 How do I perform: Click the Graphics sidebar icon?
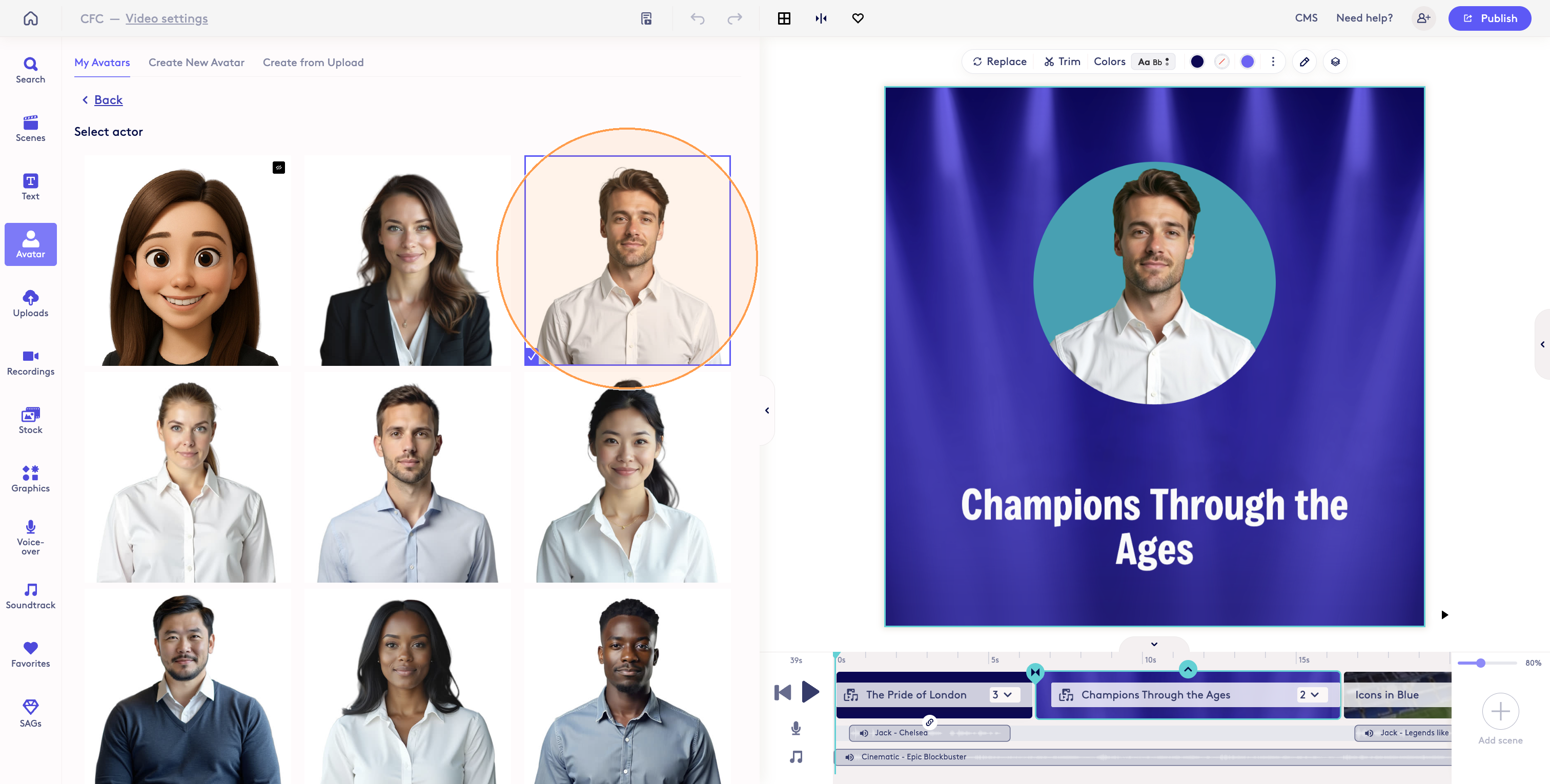(30, 479)
